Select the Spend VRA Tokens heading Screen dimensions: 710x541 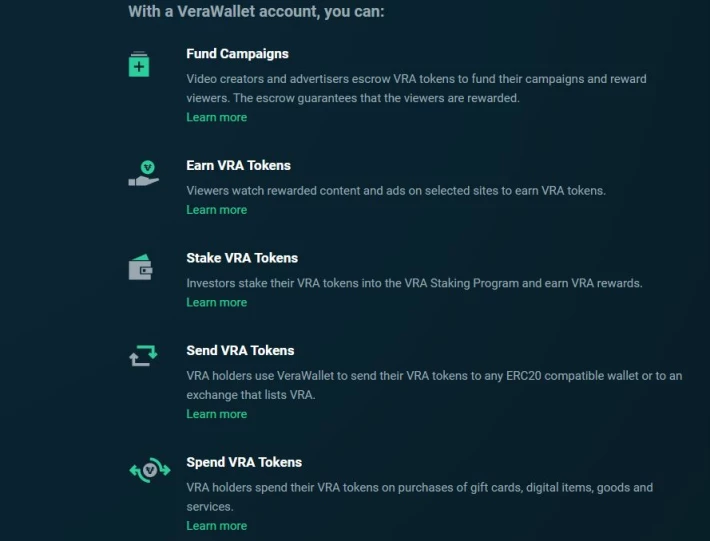tap(244, 463)
